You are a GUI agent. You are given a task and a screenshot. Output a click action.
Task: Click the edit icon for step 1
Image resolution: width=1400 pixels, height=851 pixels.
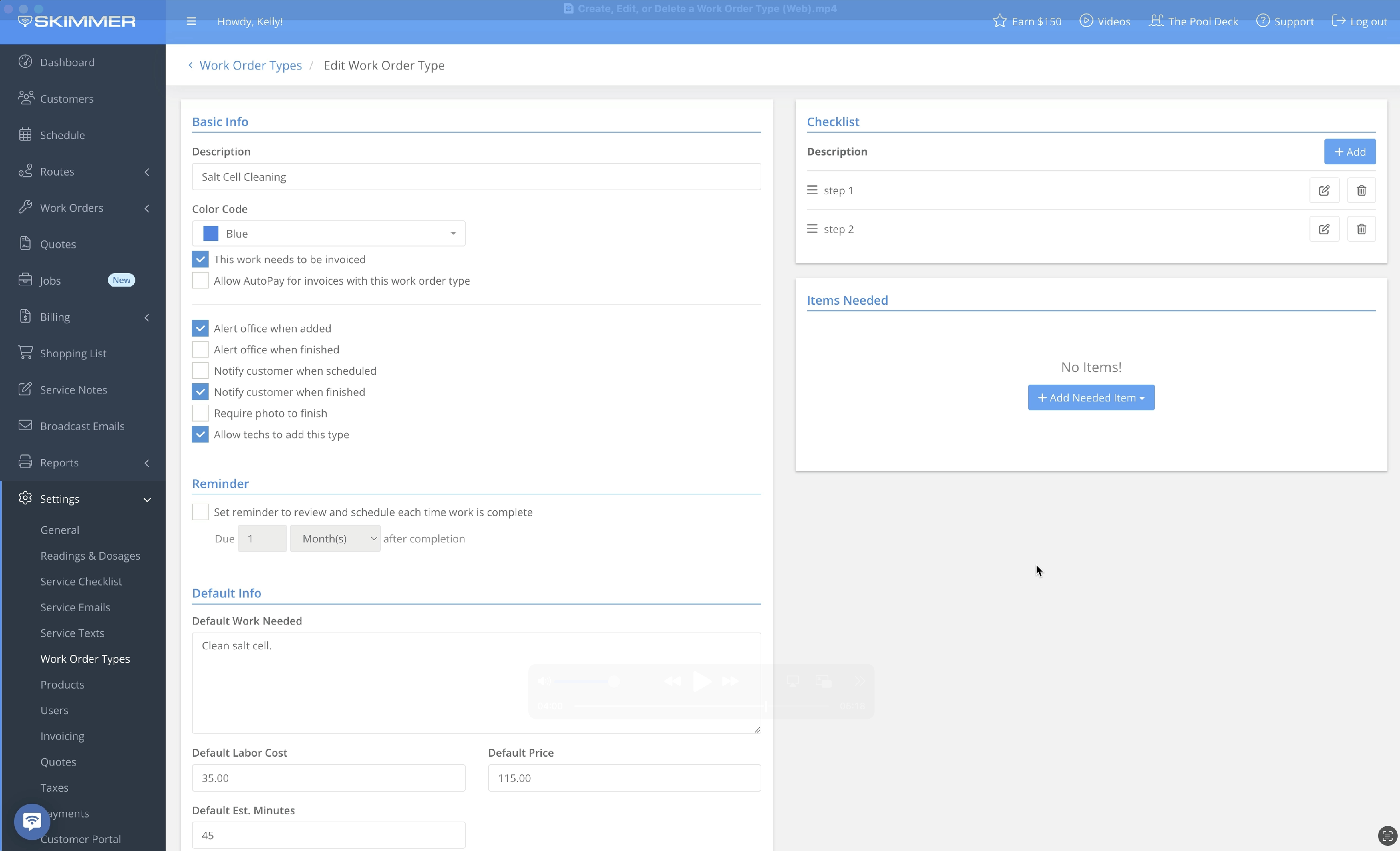[x=1324, y=190]
